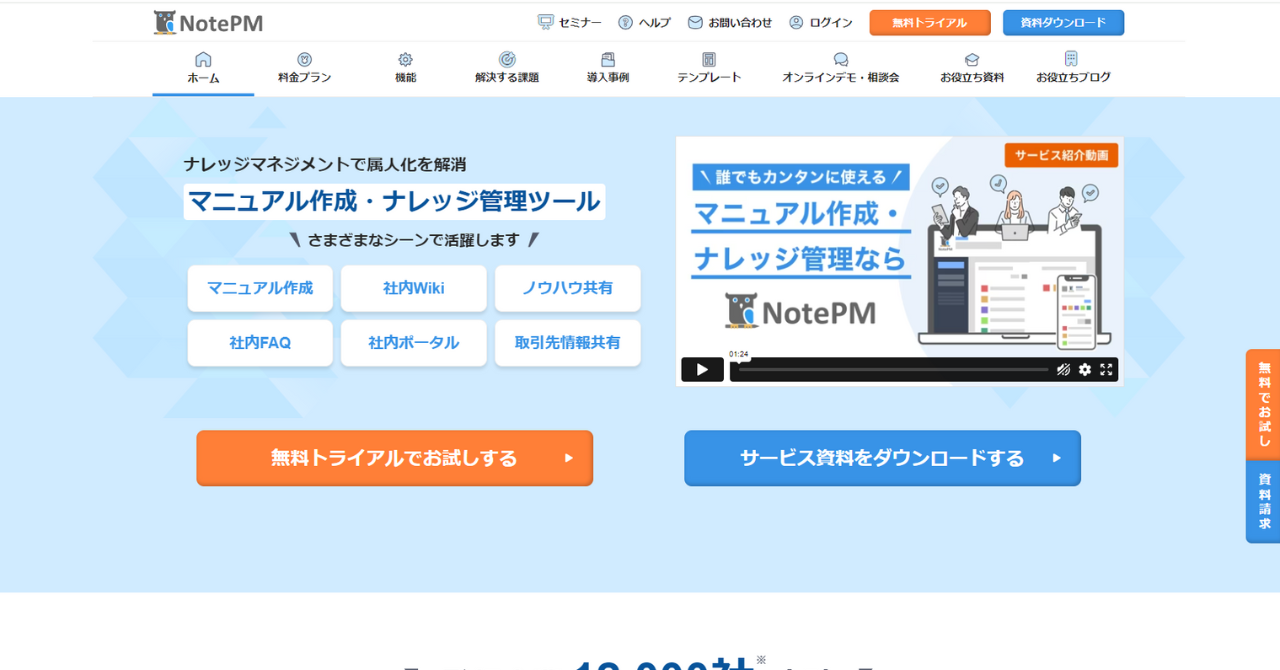Click サービス資料をダウンロードする blue button

click(x=882, y=458)
